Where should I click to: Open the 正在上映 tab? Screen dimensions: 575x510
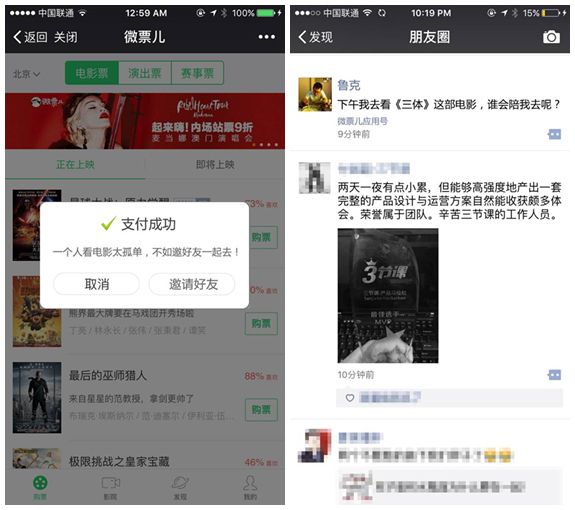pyautogui.click(x=75, y=164)
